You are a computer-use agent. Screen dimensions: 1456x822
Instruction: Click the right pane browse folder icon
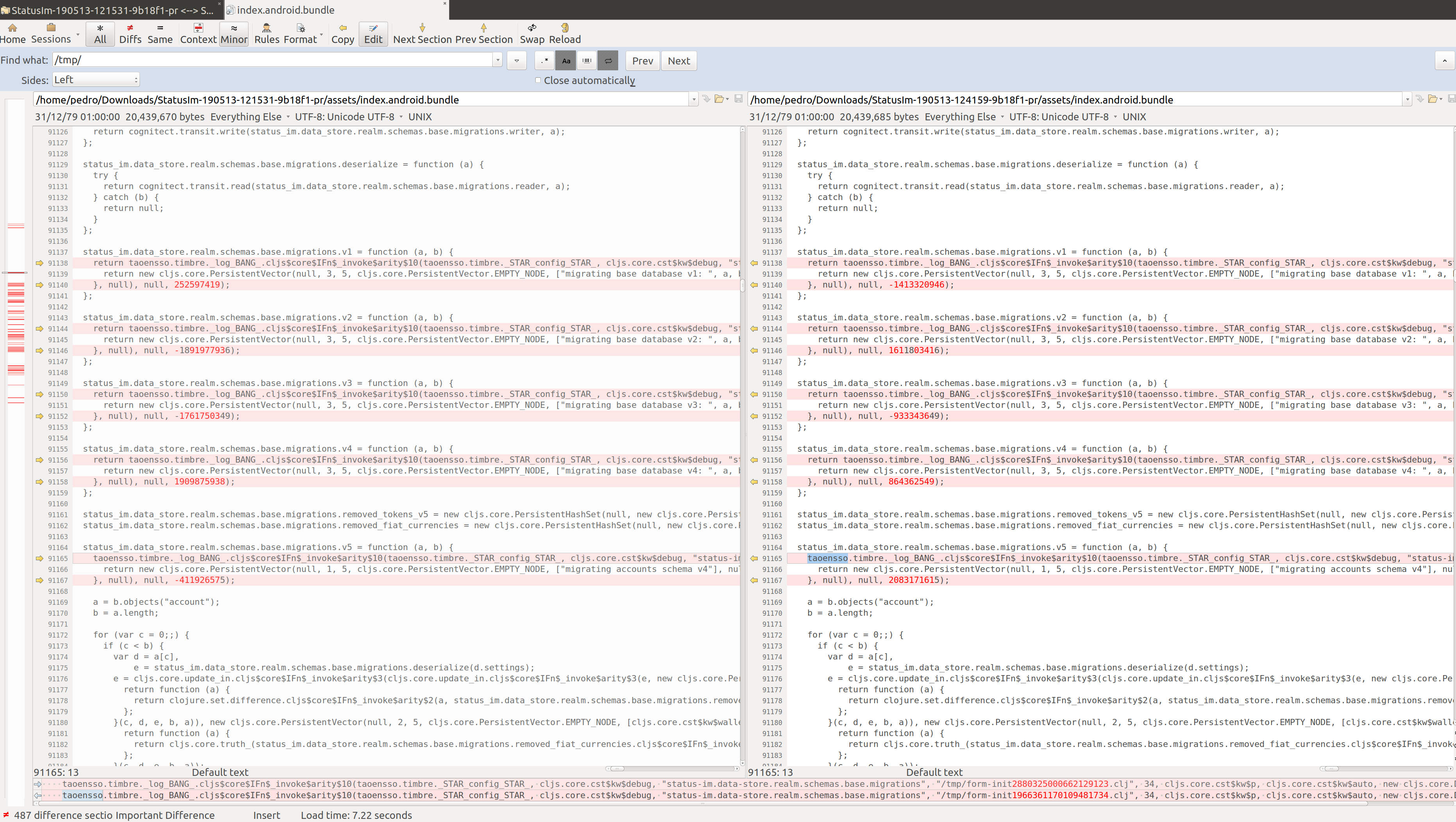tap(1433, 99)
